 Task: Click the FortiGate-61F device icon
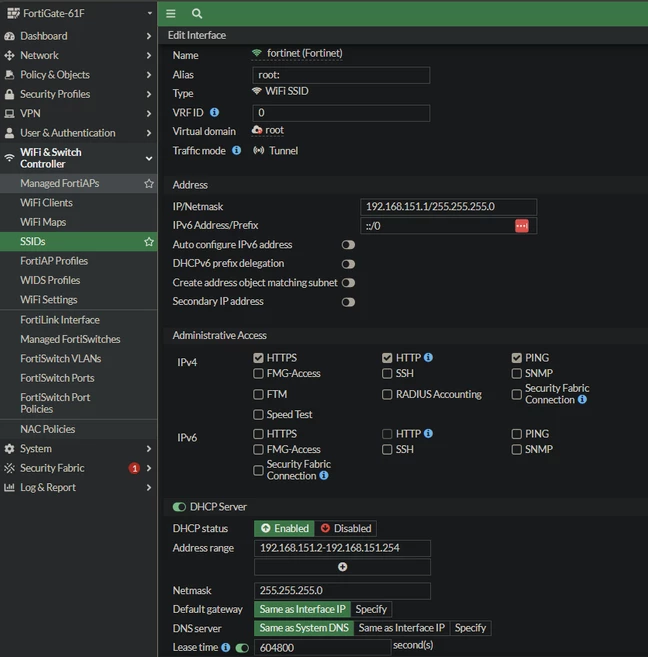(13, 13)
